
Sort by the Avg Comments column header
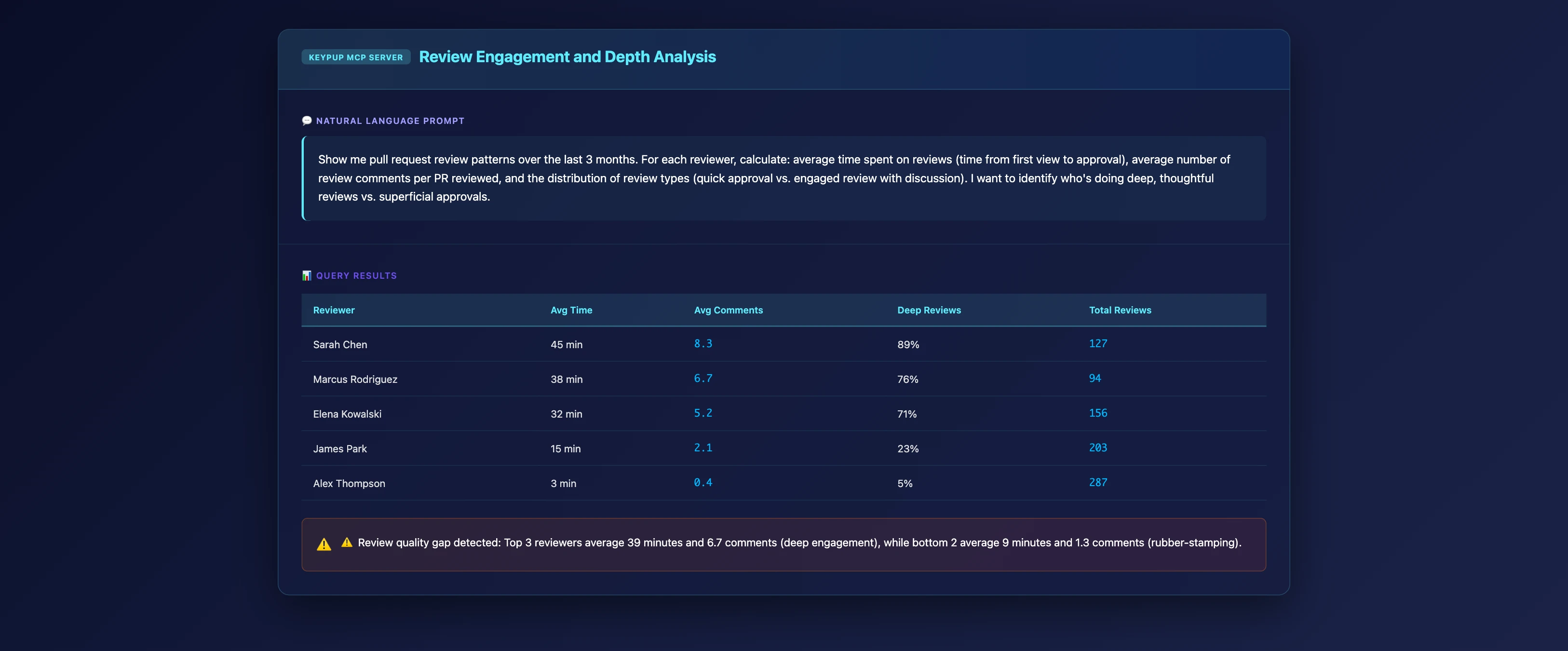tap(729, 310)
